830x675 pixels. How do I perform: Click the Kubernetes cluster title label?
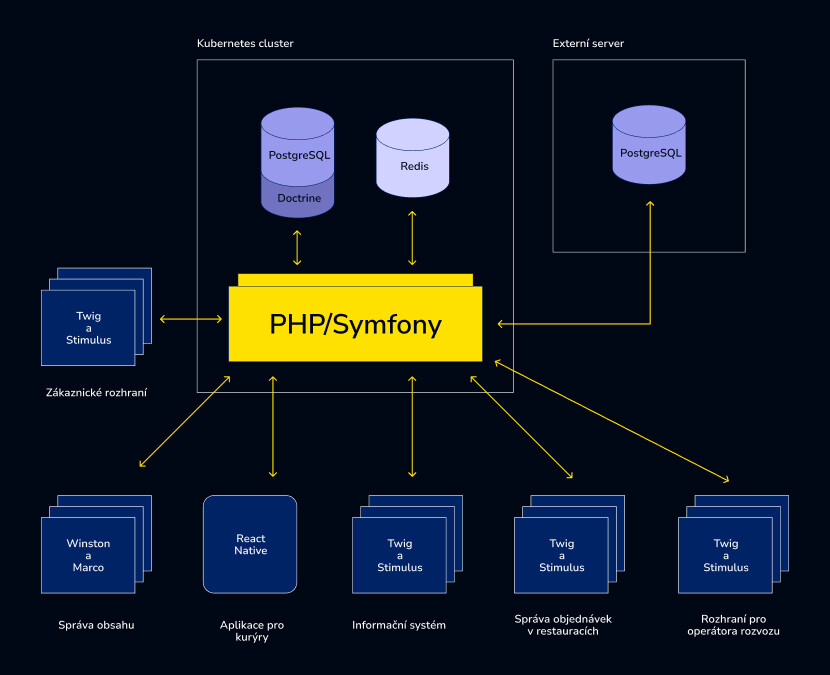(x=245, y=44)
